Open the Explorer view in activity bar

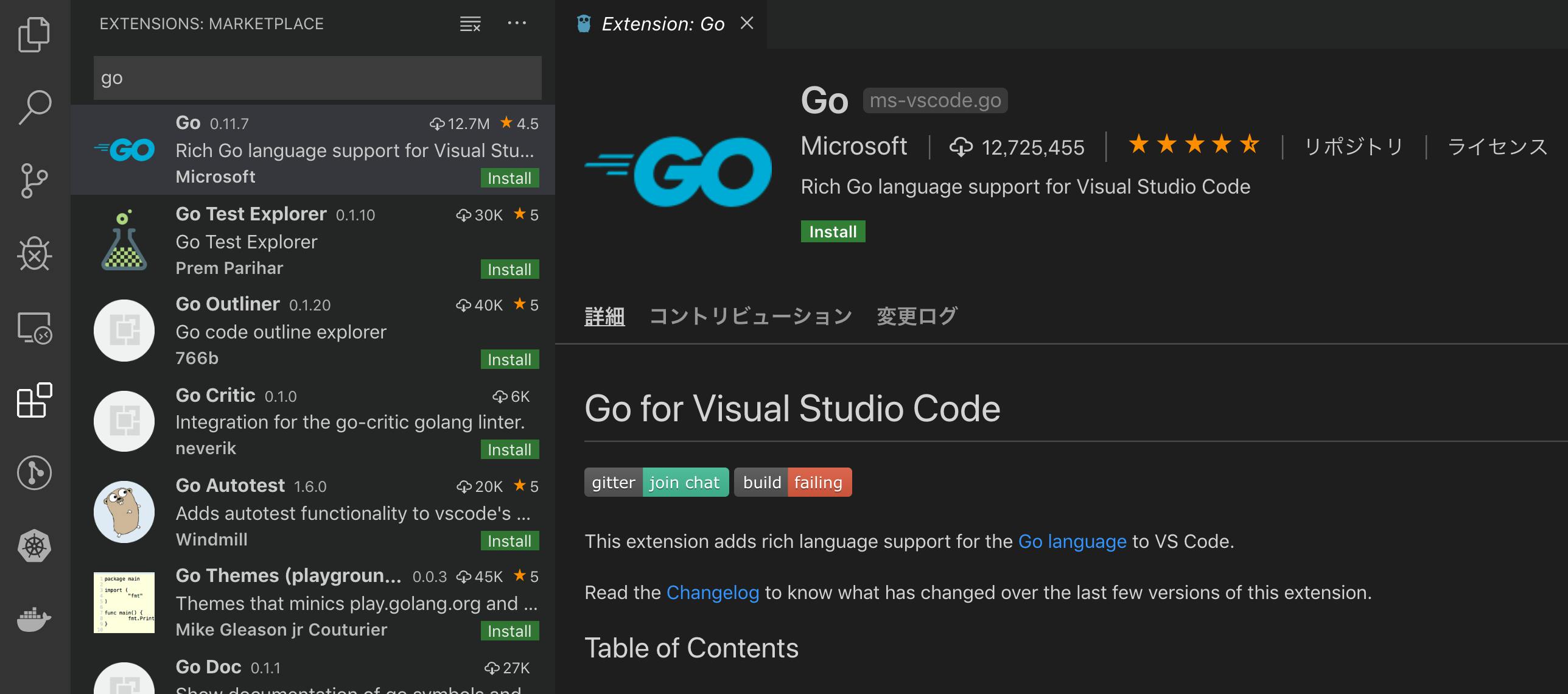[x=35, y=34]
